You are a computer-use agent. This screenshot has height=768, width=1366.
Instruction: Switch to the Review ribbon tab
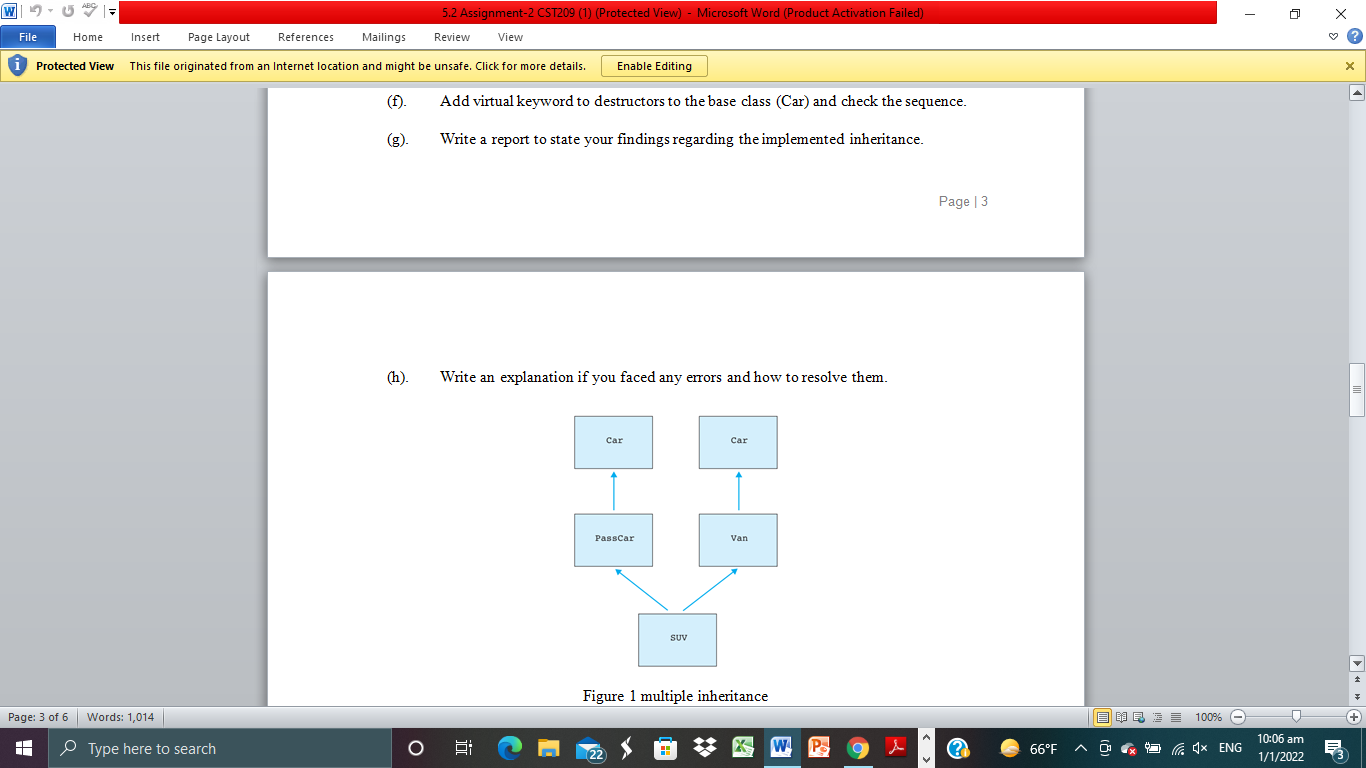pos(451,37)
